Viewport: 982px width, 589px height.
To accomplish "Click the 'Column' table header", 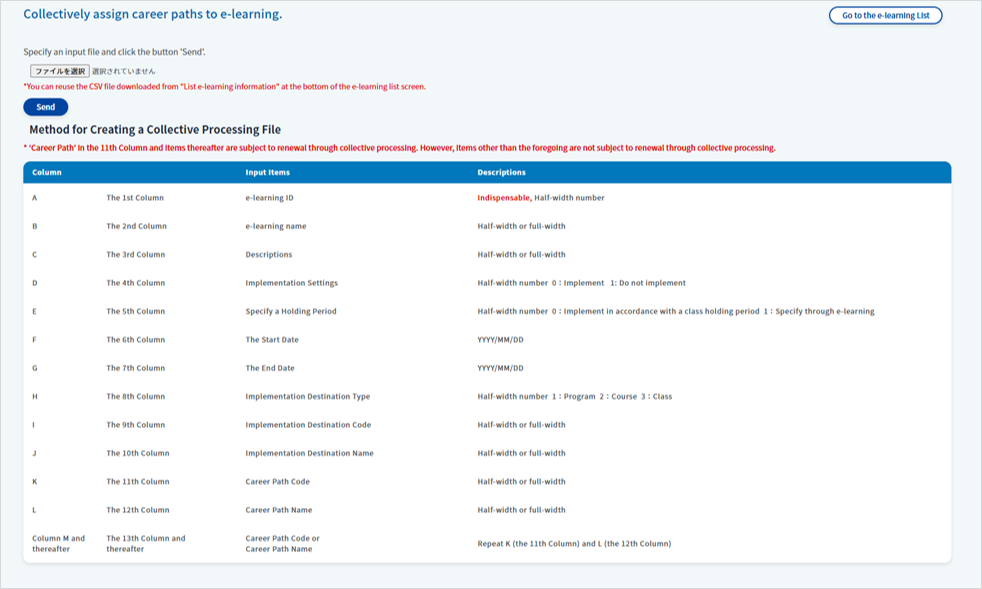I will [x=47, y=172].
